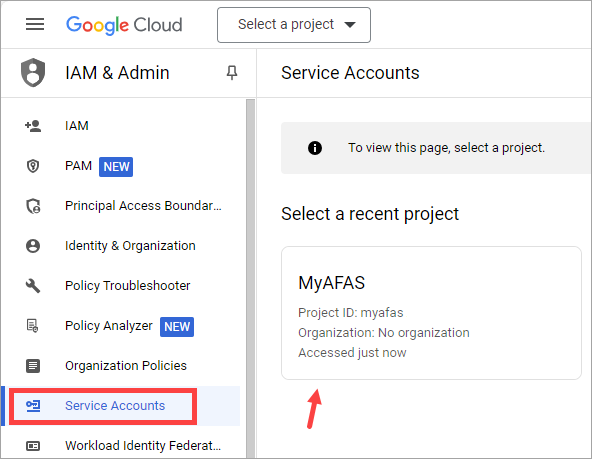The width and height of the screenshot is (592, 459).
Task: Click the IAM add-person icon
Action: click(x=33, y=126)
